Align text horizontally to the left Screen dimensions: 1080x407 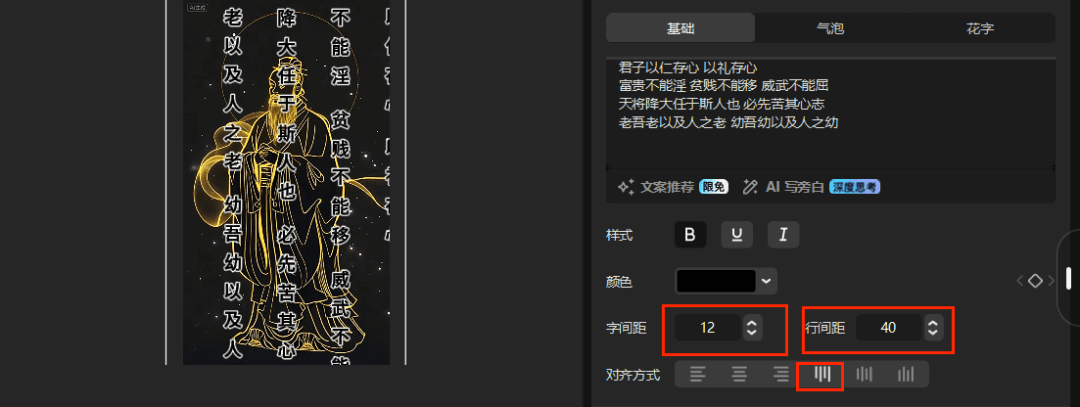click(698, 375)
